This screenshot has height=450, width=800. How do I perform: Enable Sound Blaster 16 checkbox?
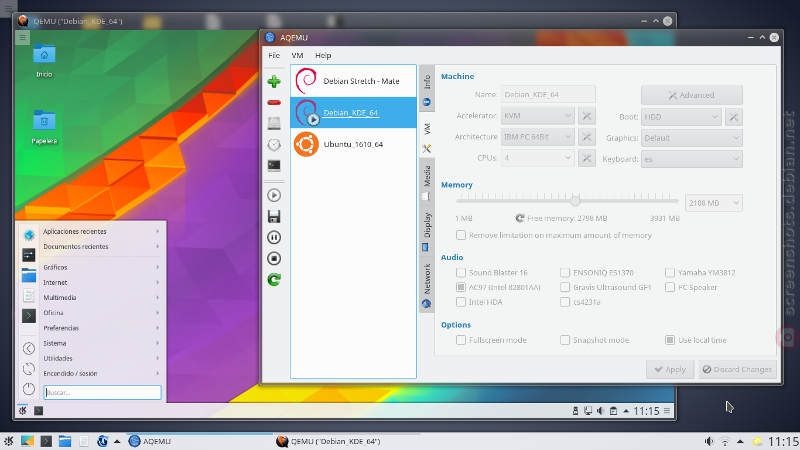(x=461, y=272)
